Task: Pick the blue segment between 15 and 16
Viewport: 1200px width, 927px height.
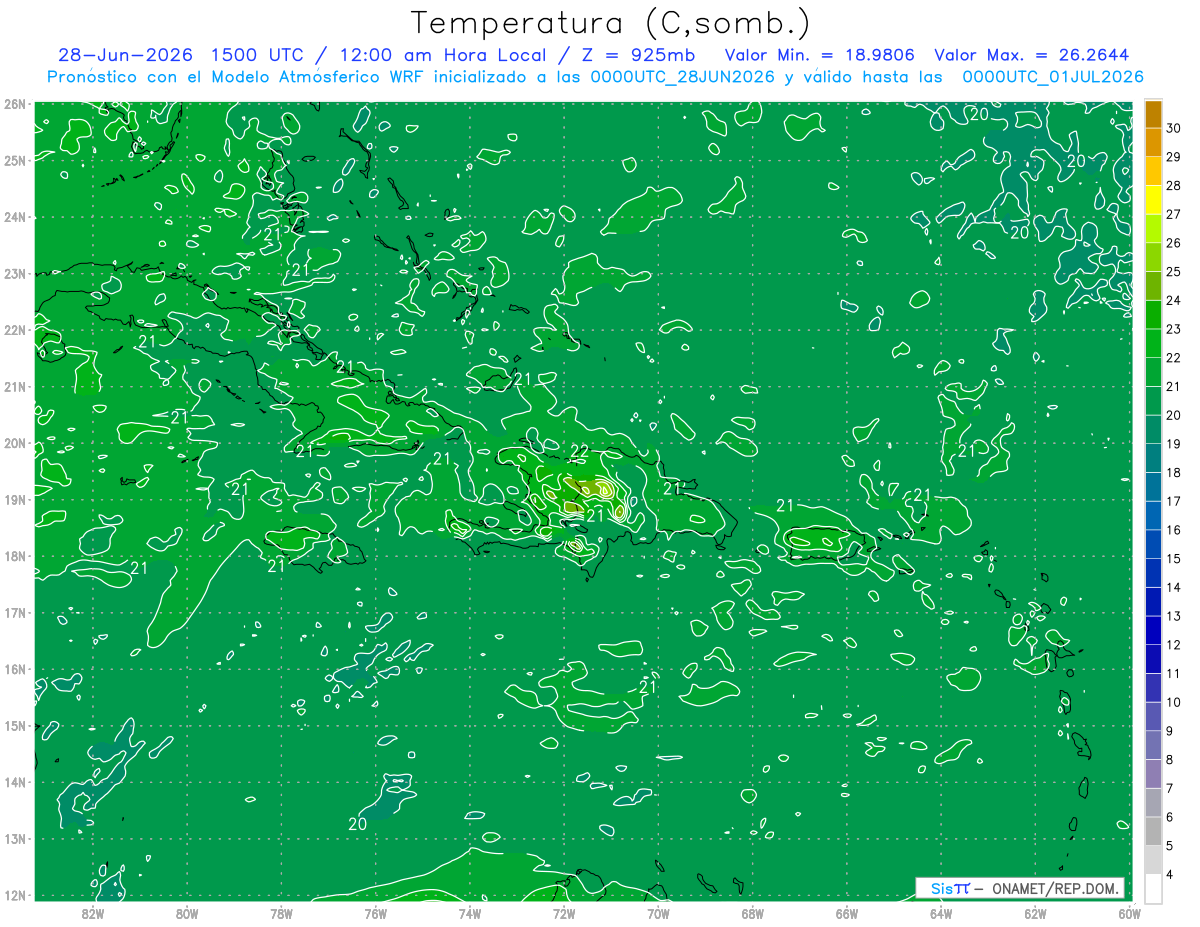Action: (x=1153, y=544)
